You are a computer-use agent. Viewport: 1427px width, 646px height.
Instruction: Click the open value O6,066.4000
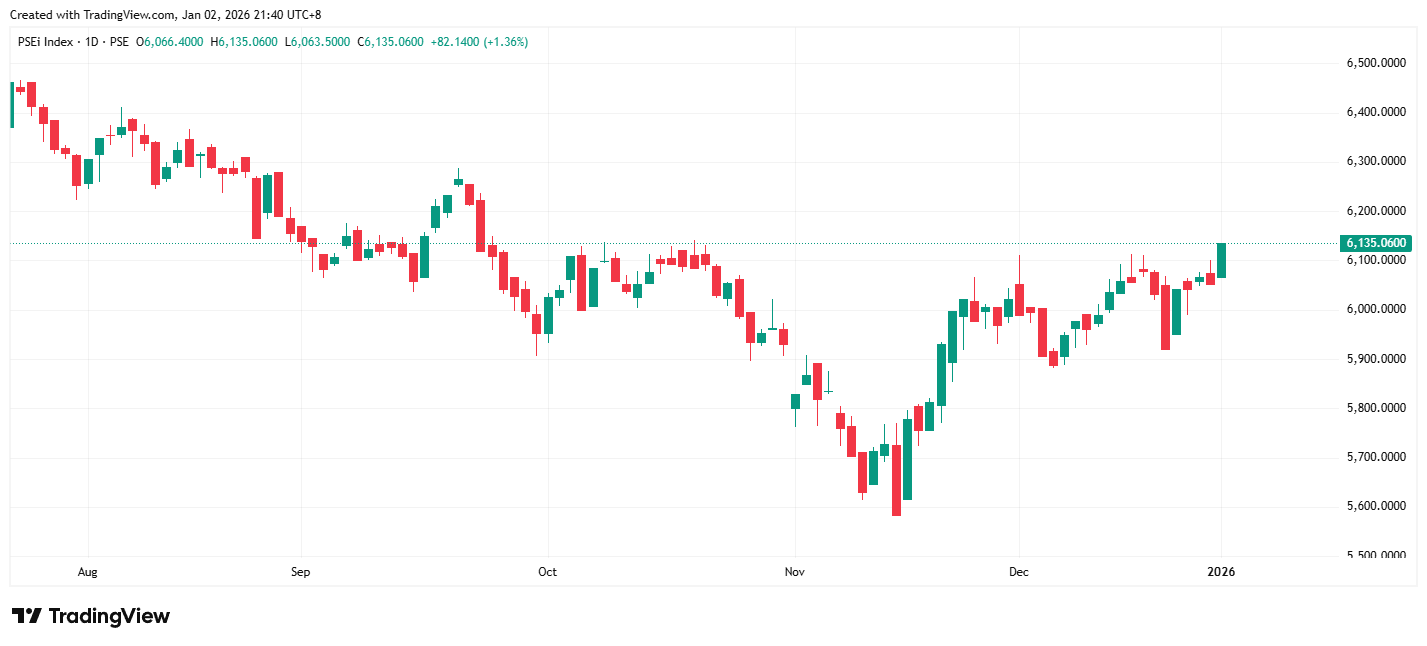pyautogui.click(x=171, y=42)
